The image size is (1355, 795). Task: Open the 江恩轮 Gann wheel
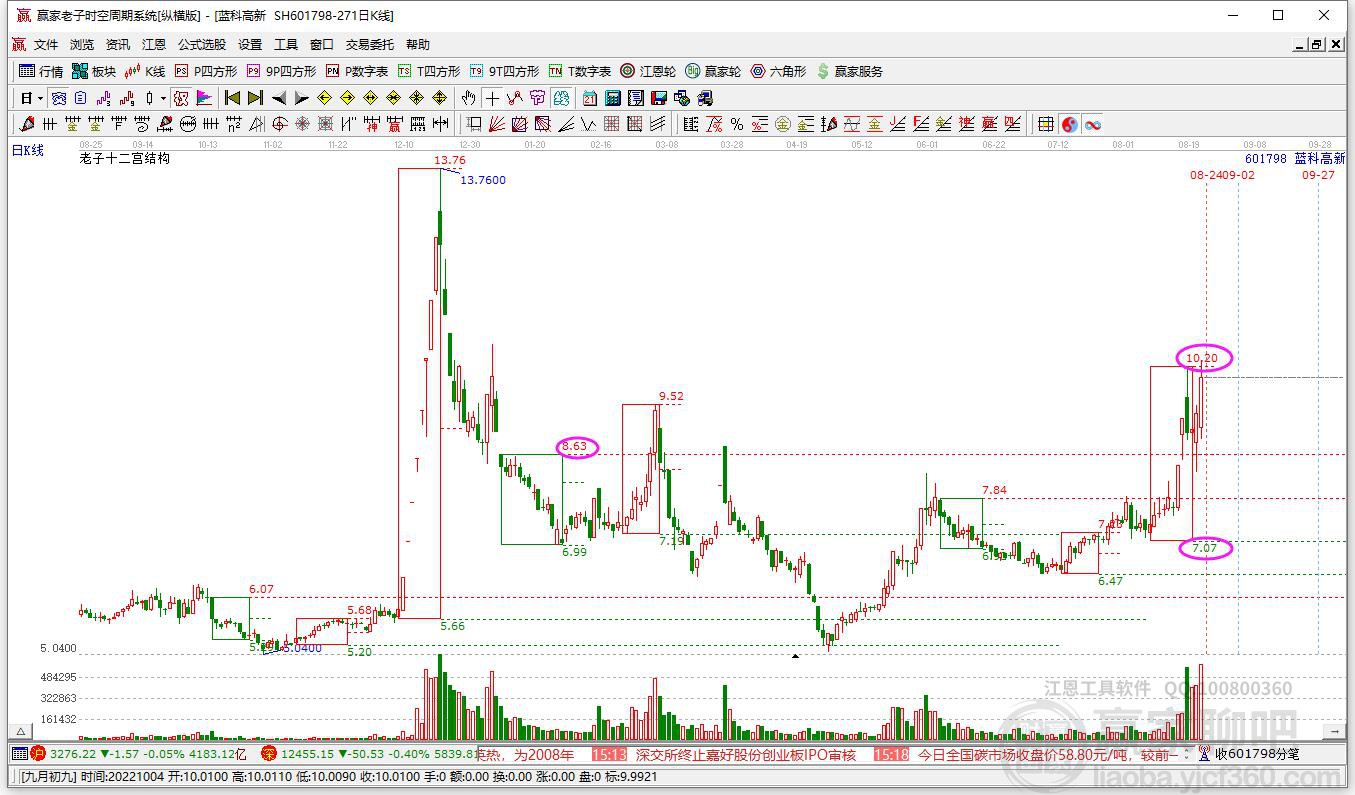click(x=648, y=71)
